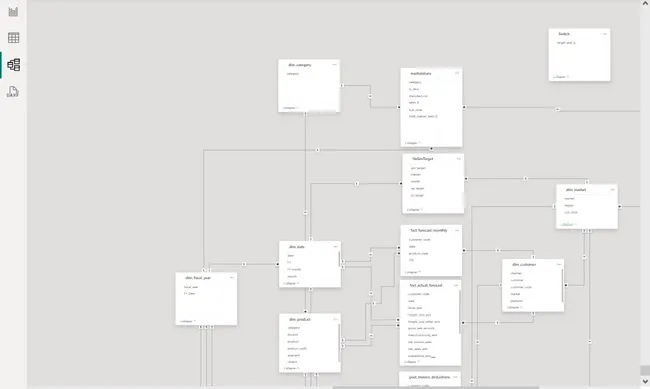Open more options on Switch table

(605, 34)
